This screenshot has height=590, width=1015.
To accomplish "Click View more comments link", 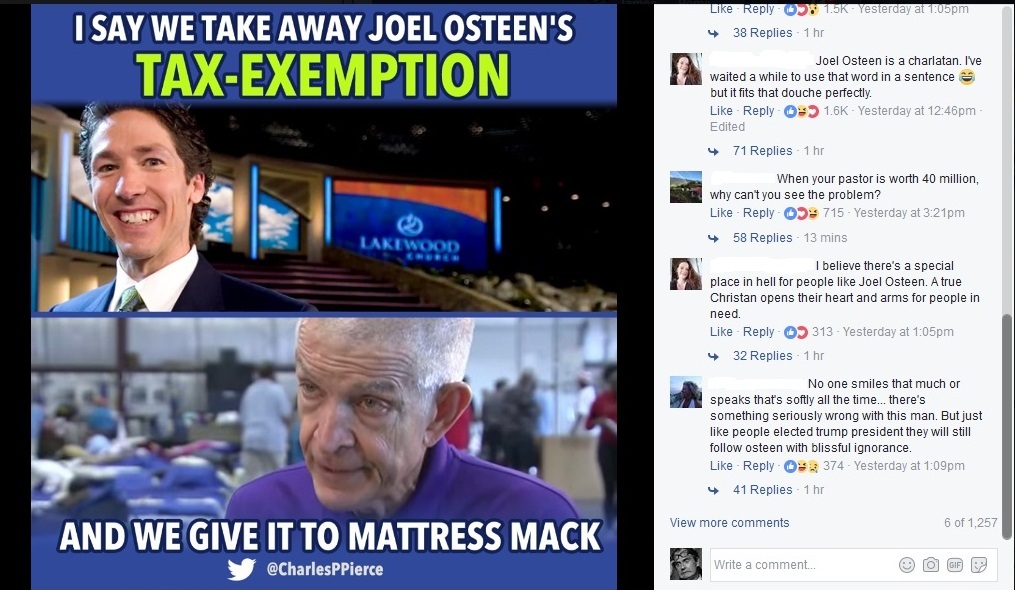I will 730,523.
